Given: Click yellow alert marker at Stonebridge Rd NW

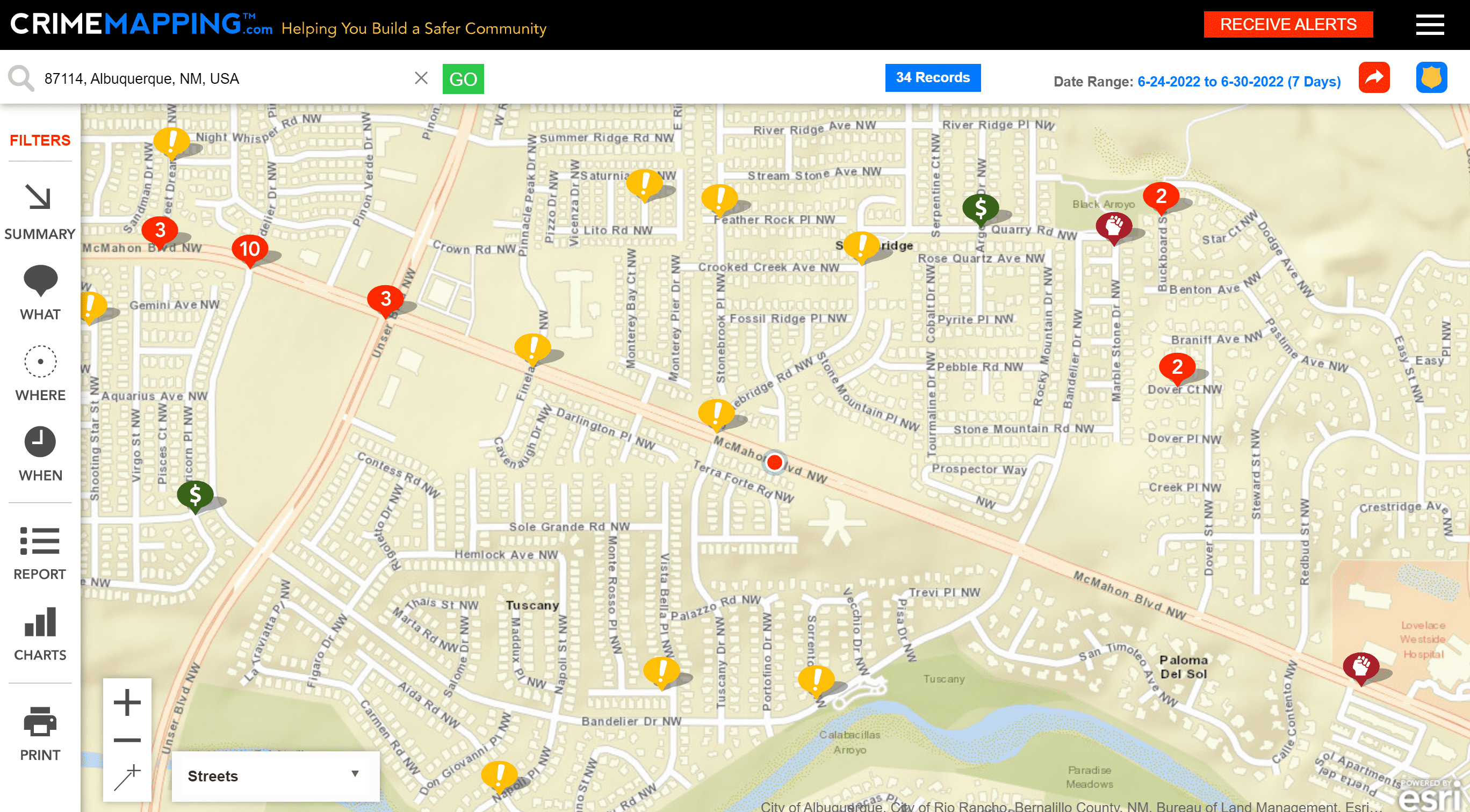Looking at the screenshot, I should coord(716,414).
